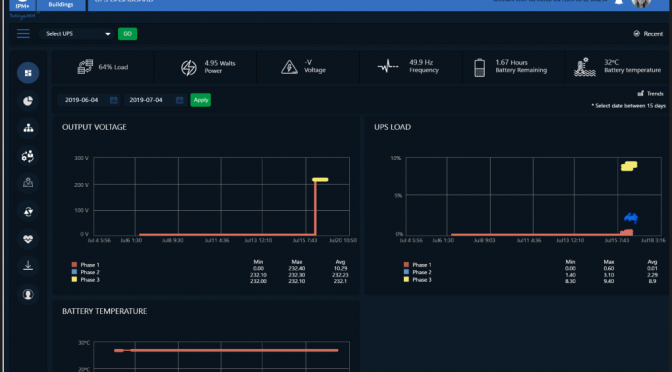Image resolution: width=672 pixels, height=372 pixels.
Task: Open the hierarchy tree icon in sidebar
Action: pyautogui.click(x=28, y=128)
